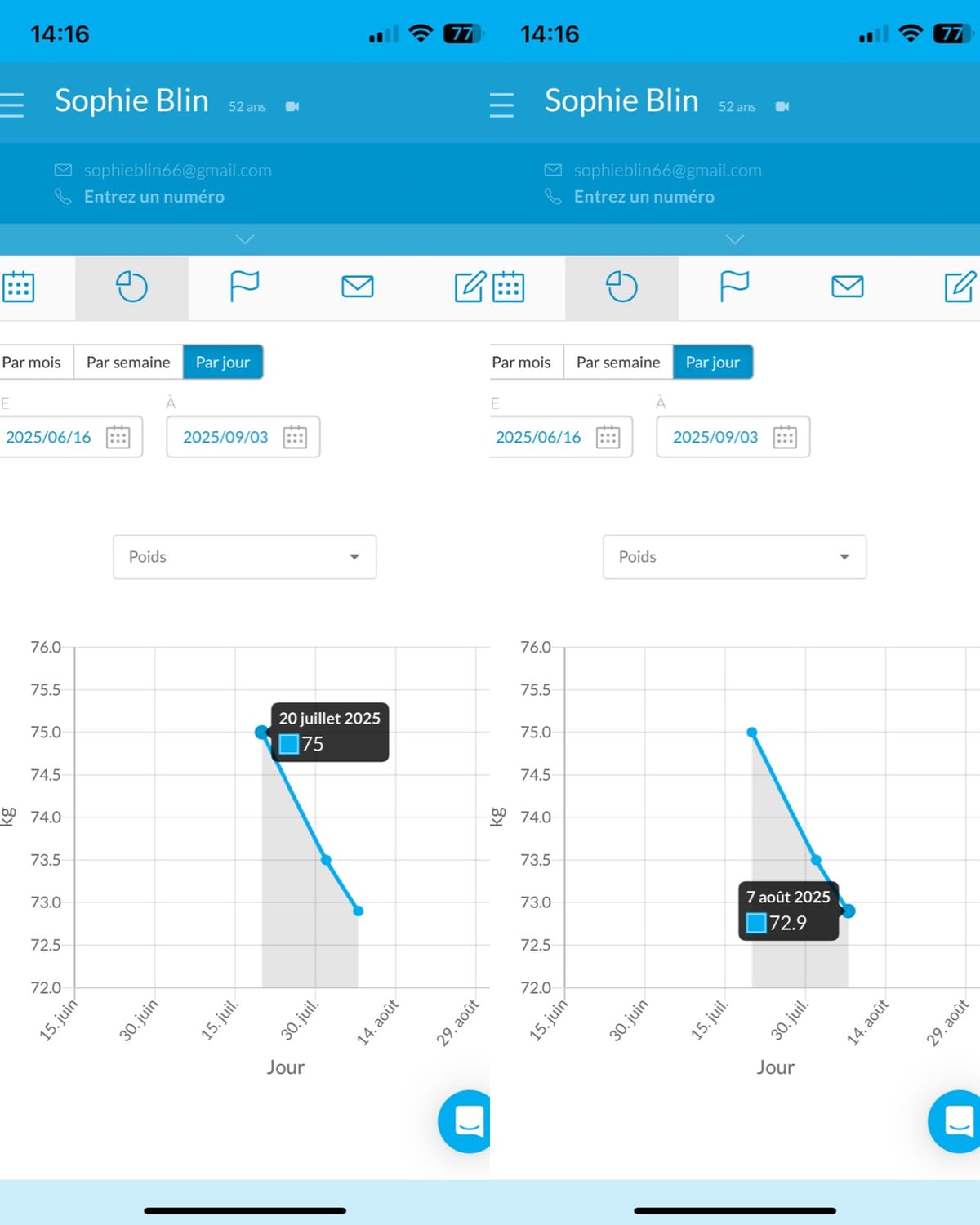Screen dimensions: 980x1225
Task: Open calendar picker for left 2025/09/03 date
Action: click(x=295, y=437)
